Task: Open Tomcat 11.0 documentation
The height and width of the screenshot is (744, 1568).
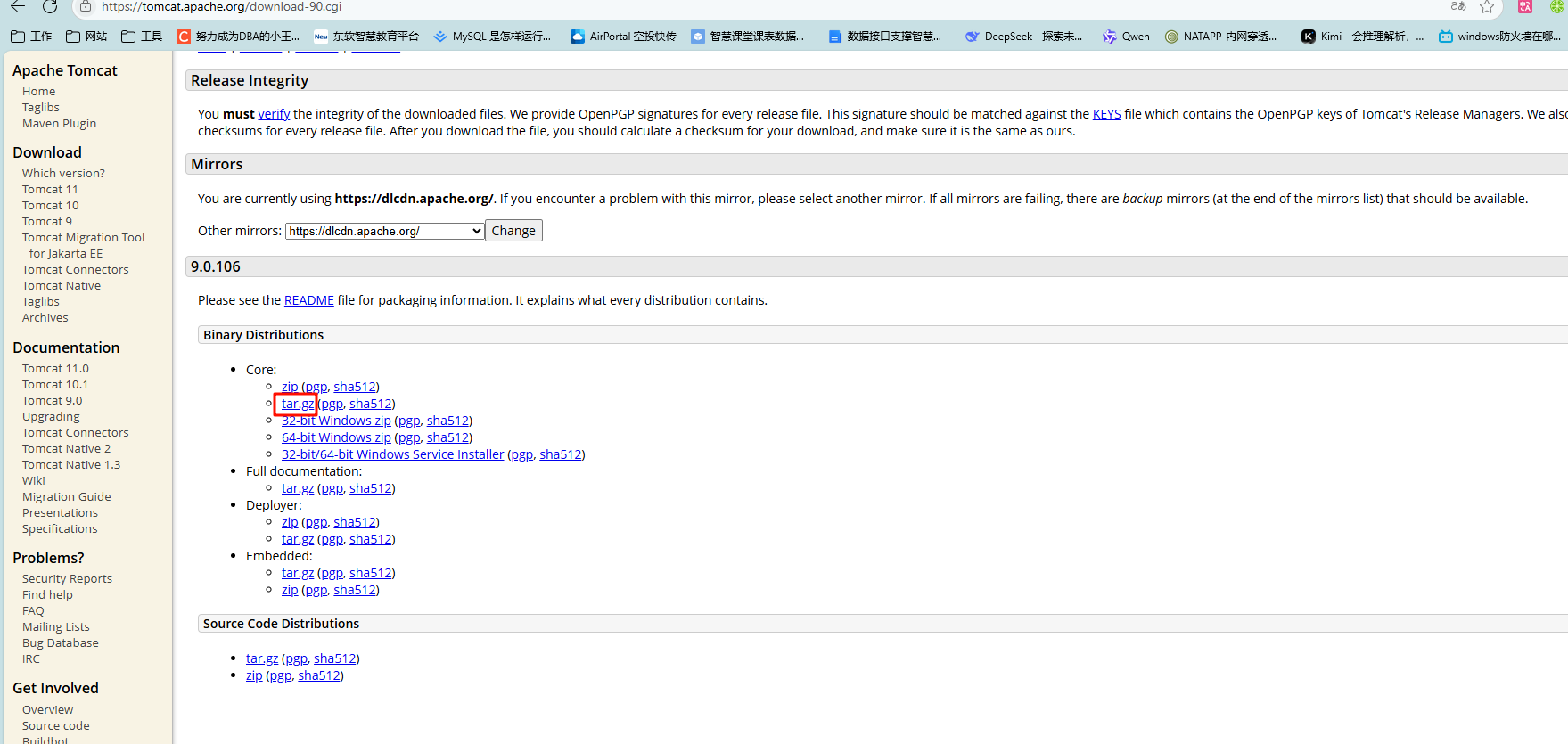Action: coord(55,368)
